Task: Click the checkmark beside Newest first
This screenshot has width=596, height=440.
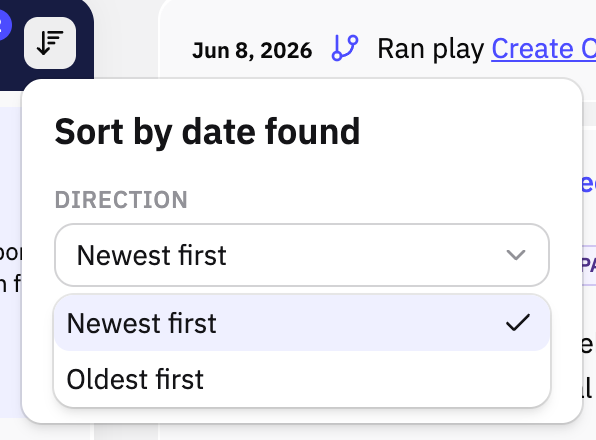Action: pos(518,322)
